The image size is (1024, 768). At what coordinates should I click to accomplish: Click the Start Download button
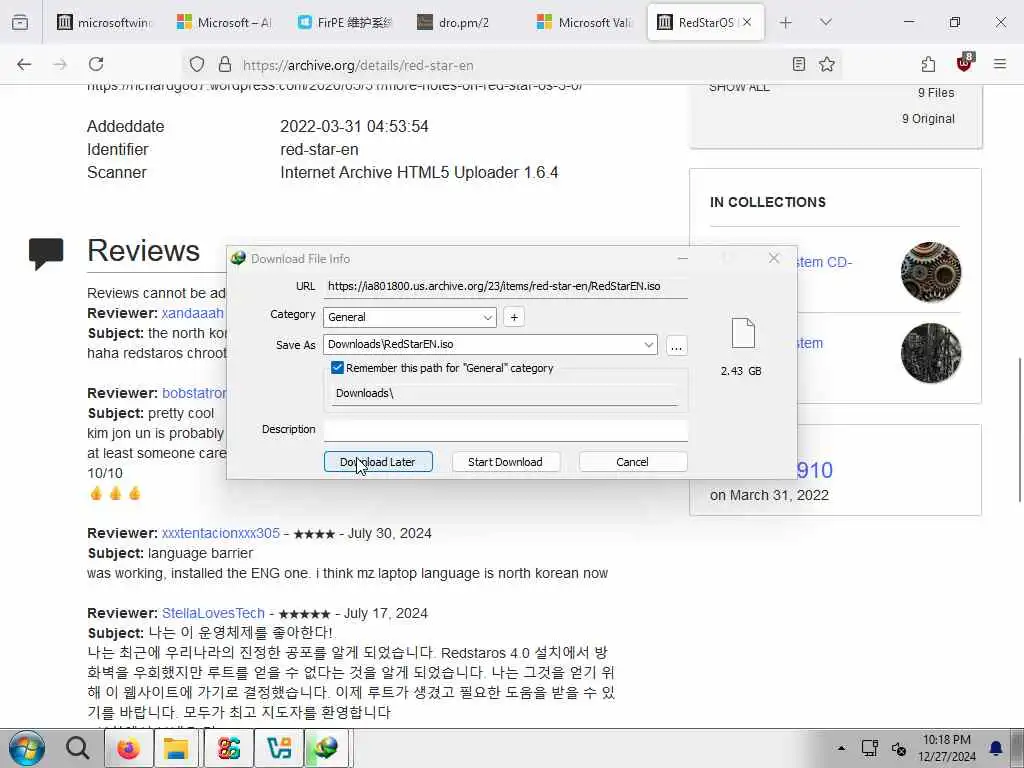(x=505, y=462)
